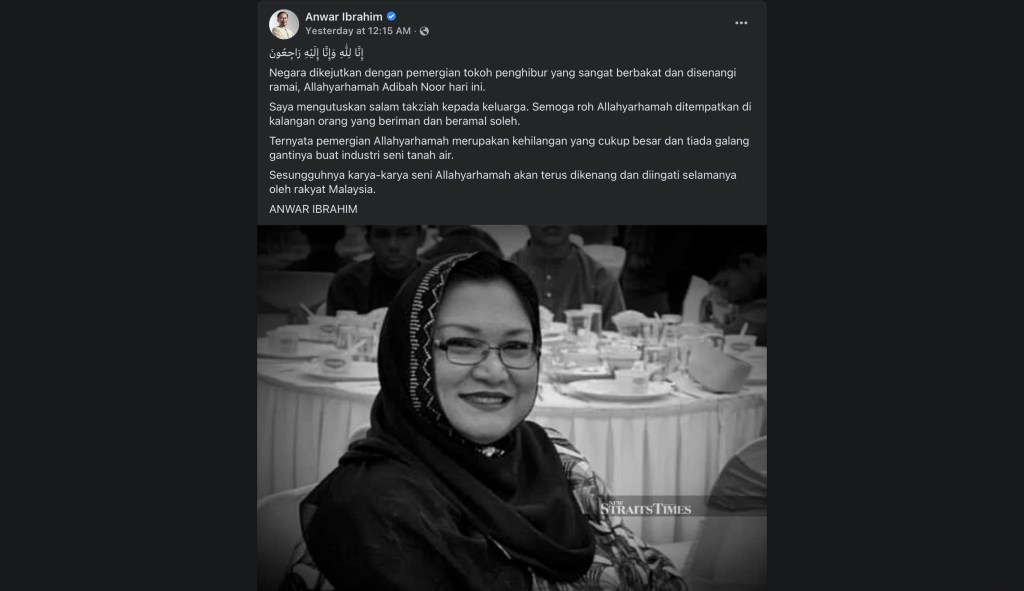Viewport: 1024px width, 591px height.
Task: Open the three-dots post options menu
Action: 741,23
